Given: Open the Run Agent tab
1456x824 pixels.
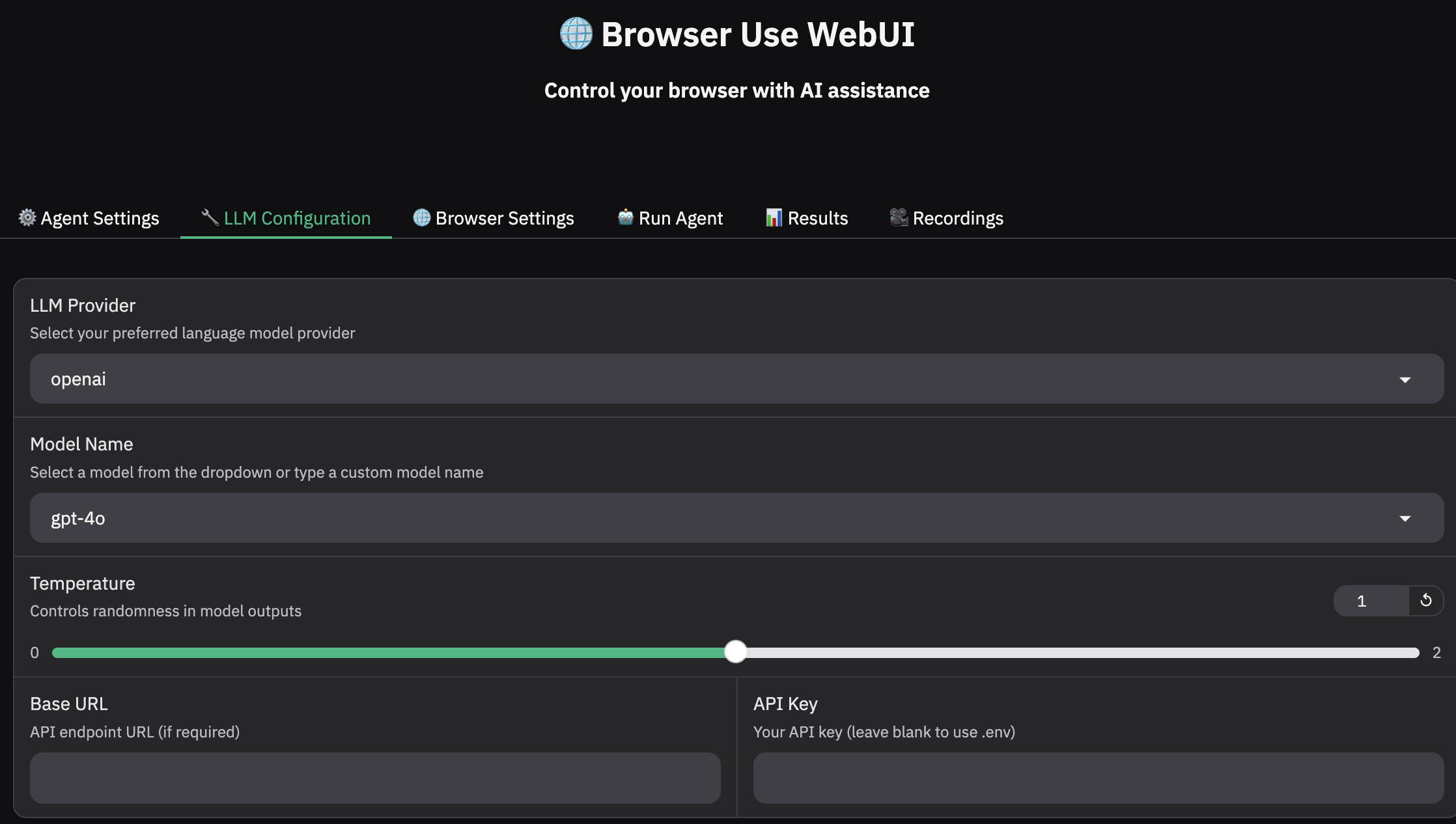Looking at the screenshot, I should pos(680,218).
